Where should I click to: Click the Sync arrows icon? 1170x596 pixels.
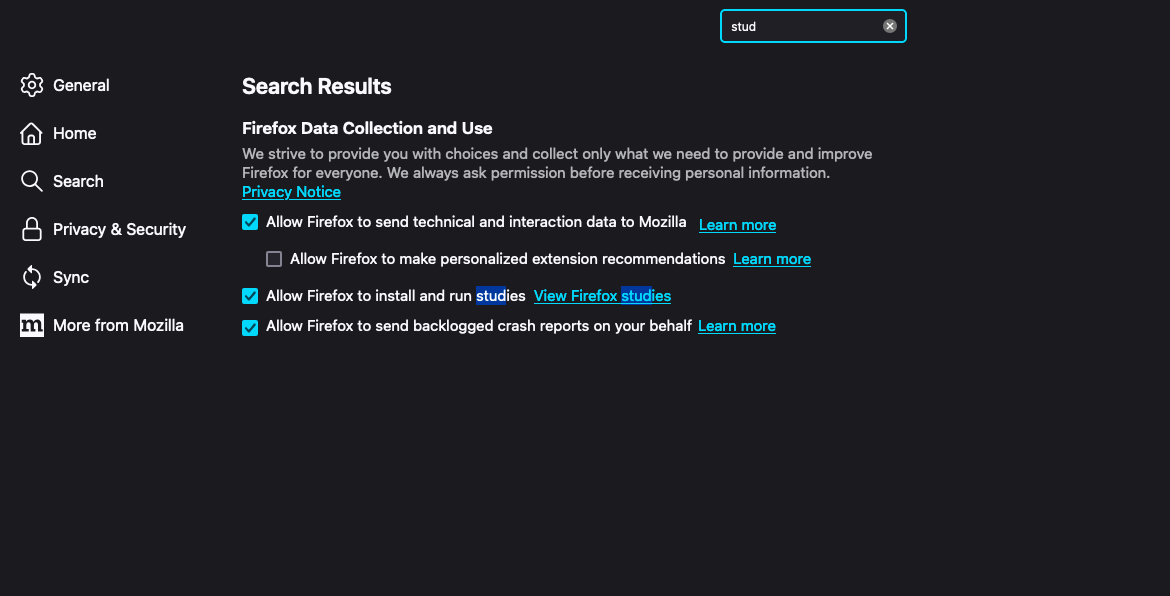[32, 277]
